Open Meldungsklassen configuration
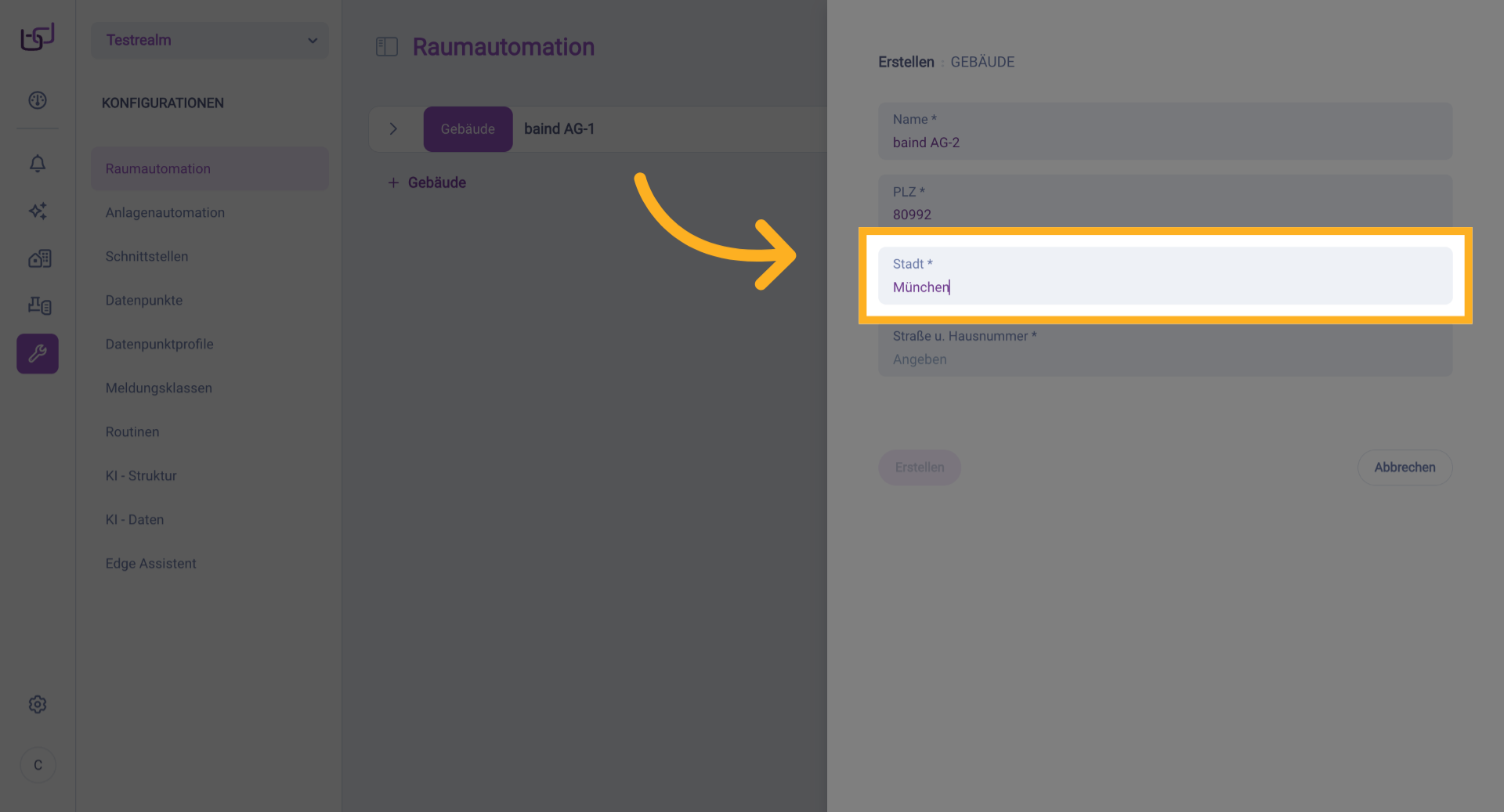The height and width of the screenshot is (812, 1504). [x=159, y=388]
